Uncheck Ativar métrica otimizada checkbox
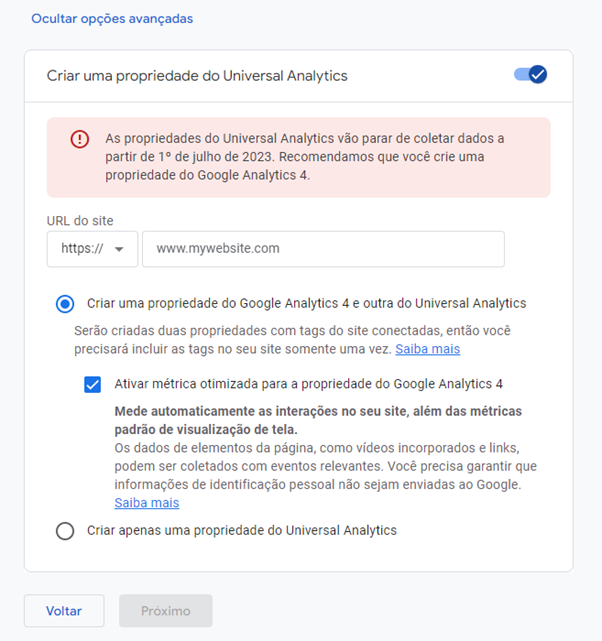The height and width of the screenshot is (641, 602). (x=93, y=384)
